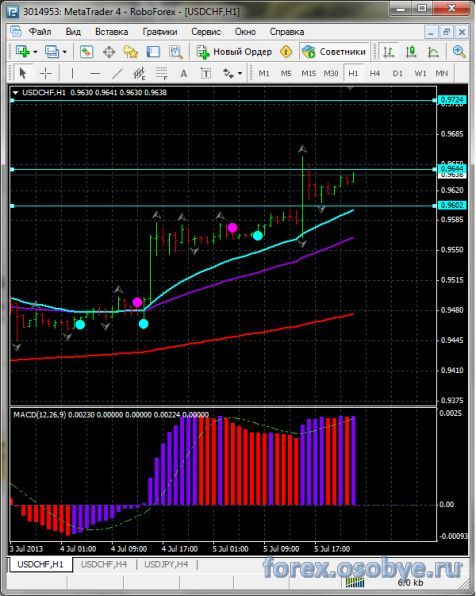Click the 6/0 kb traffic status
This screenshot has height=596, width=476.
tap(410, 582)
